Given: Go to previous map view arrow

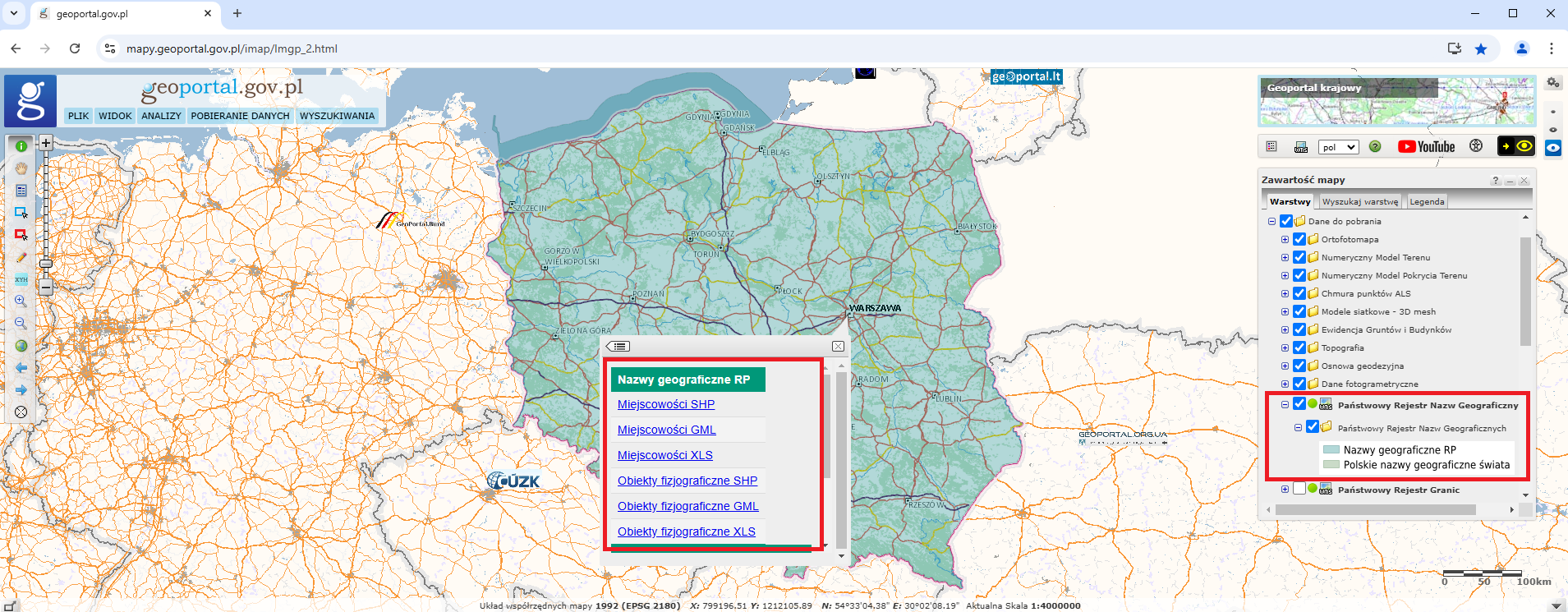Looking at the screenshot, I should (x=21, y=368).
